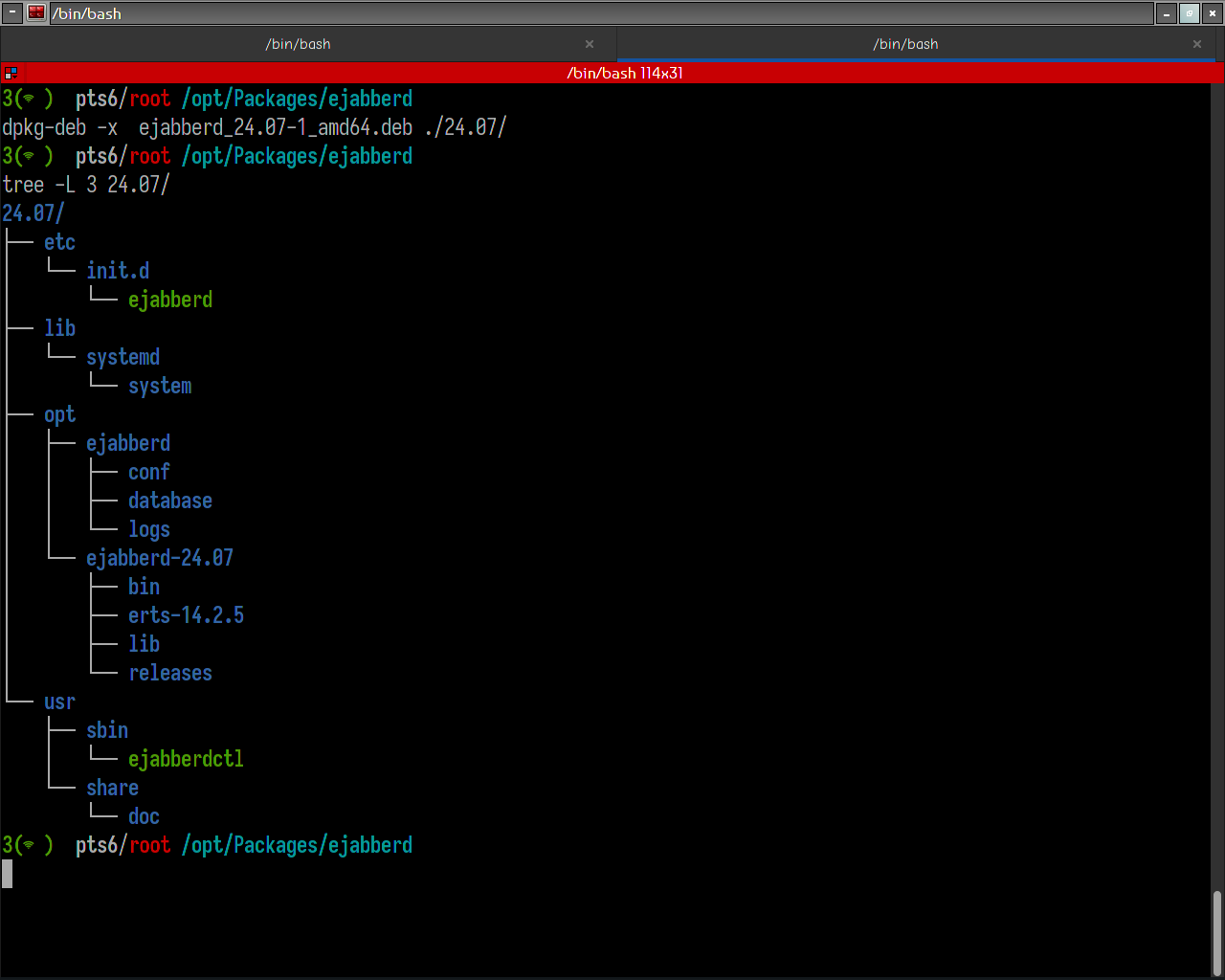Click the 'opt' directory entry
Screen dimensions: 1225x980
(x=59, y=414)
